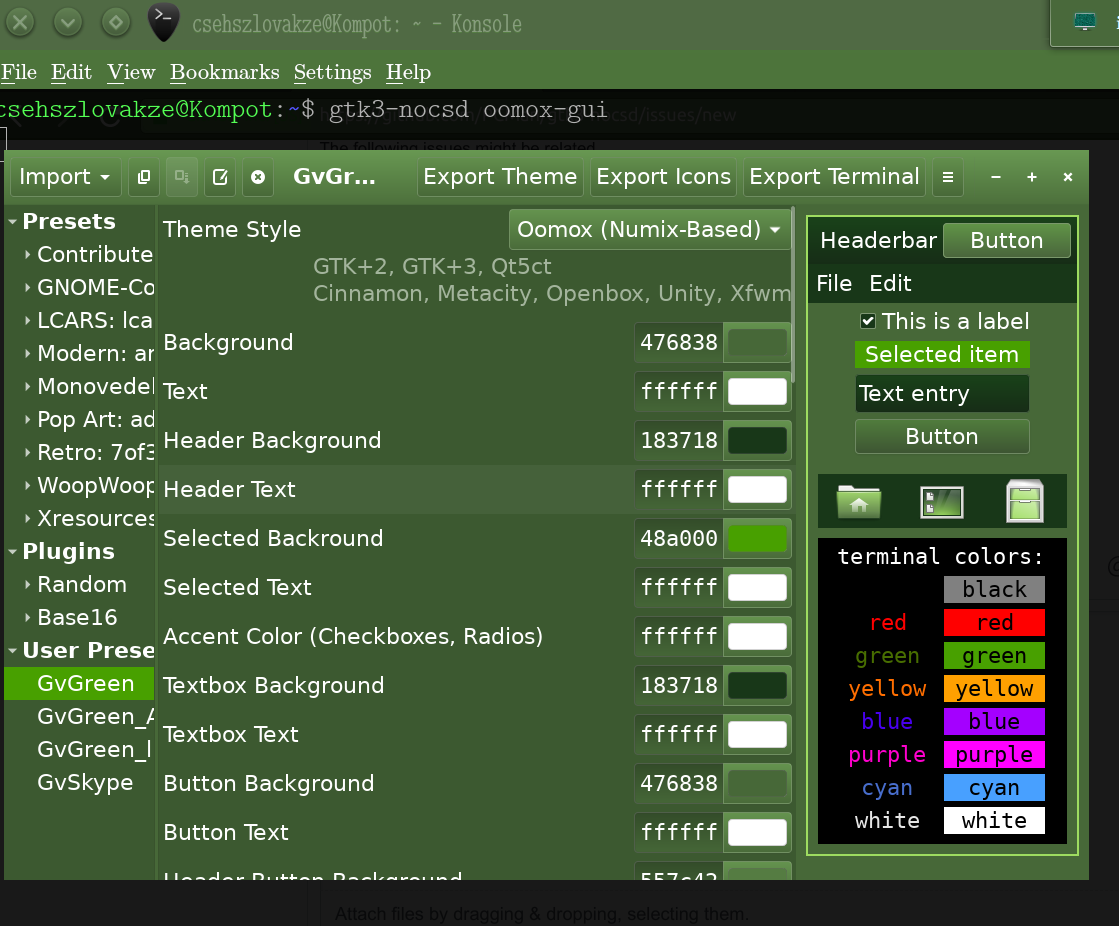Click the preview Text entry field
The height and width of the screenshot is (926, 1119).
pyautogui.click(x=942, y=394)
